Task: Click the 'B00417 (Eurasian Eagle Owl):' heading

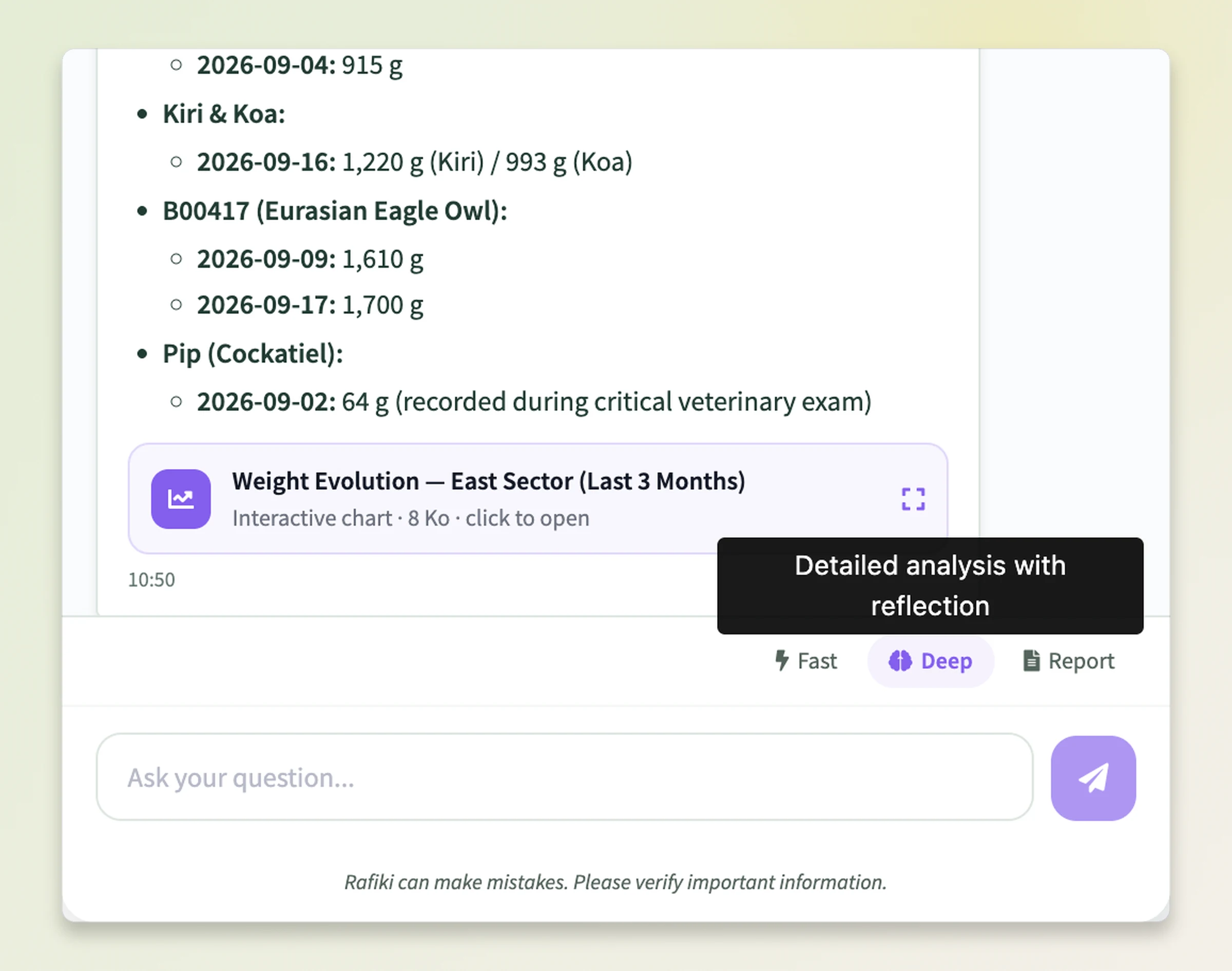Action: [335, 211]
